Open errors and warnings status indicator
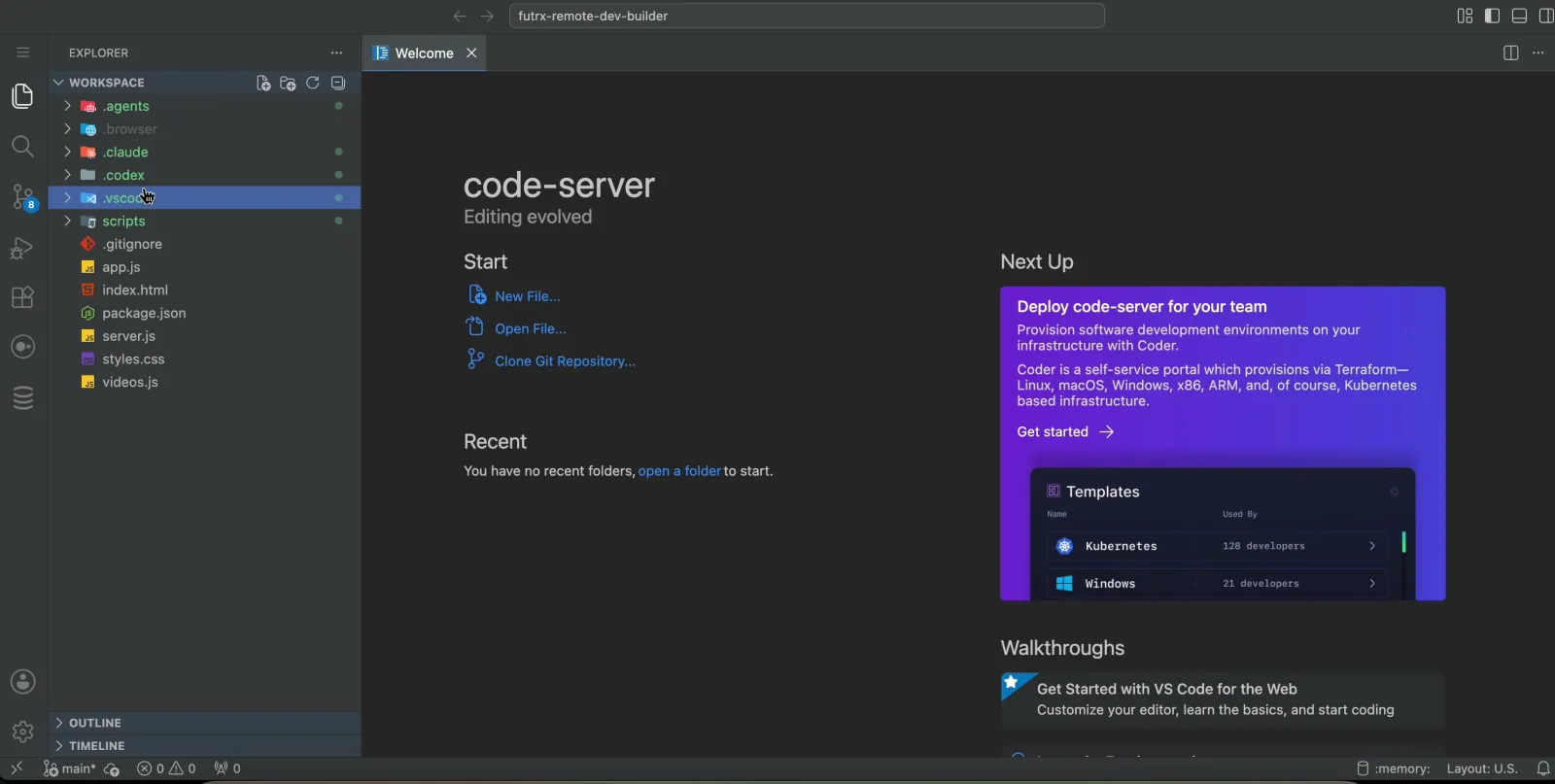The width and height of the screenshot is (1555, 784). click(166, 768)
